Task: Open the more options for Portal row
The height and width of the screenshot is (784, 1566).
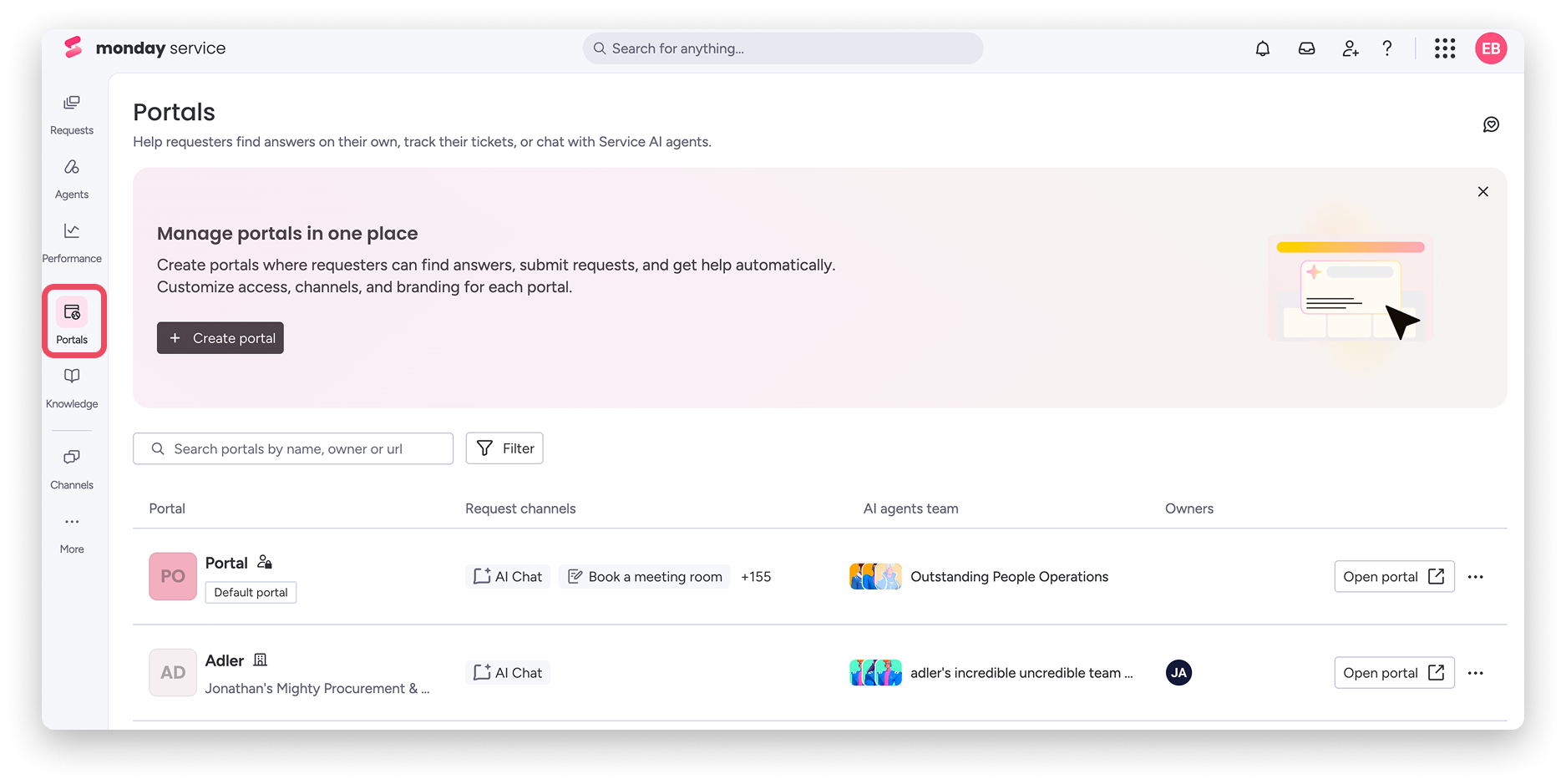Action: pyautogui.click(x=1476, y=577)
